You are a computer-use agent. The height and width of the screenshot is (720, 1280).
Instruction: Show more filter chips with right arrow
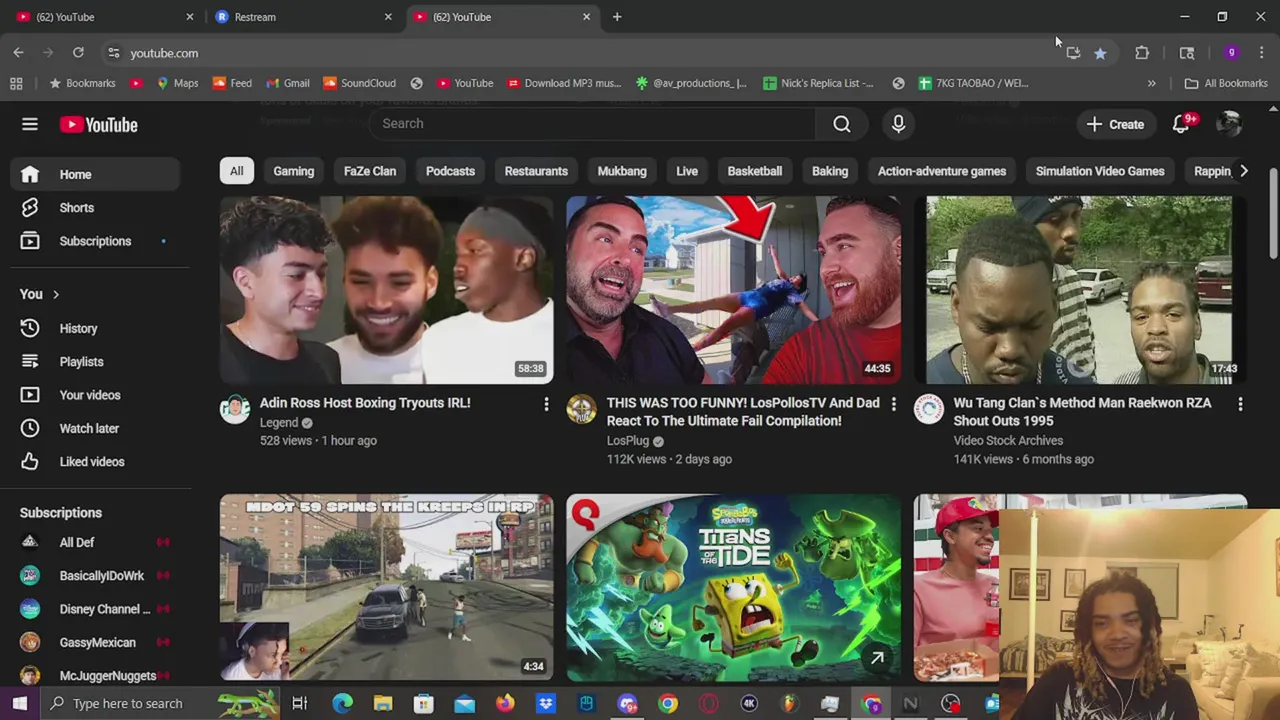(x=1243, y=171)
